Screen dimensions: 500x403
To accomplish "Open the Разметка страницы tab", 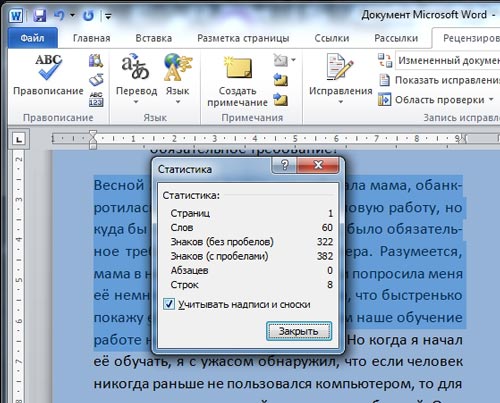I will coord(243,38).
